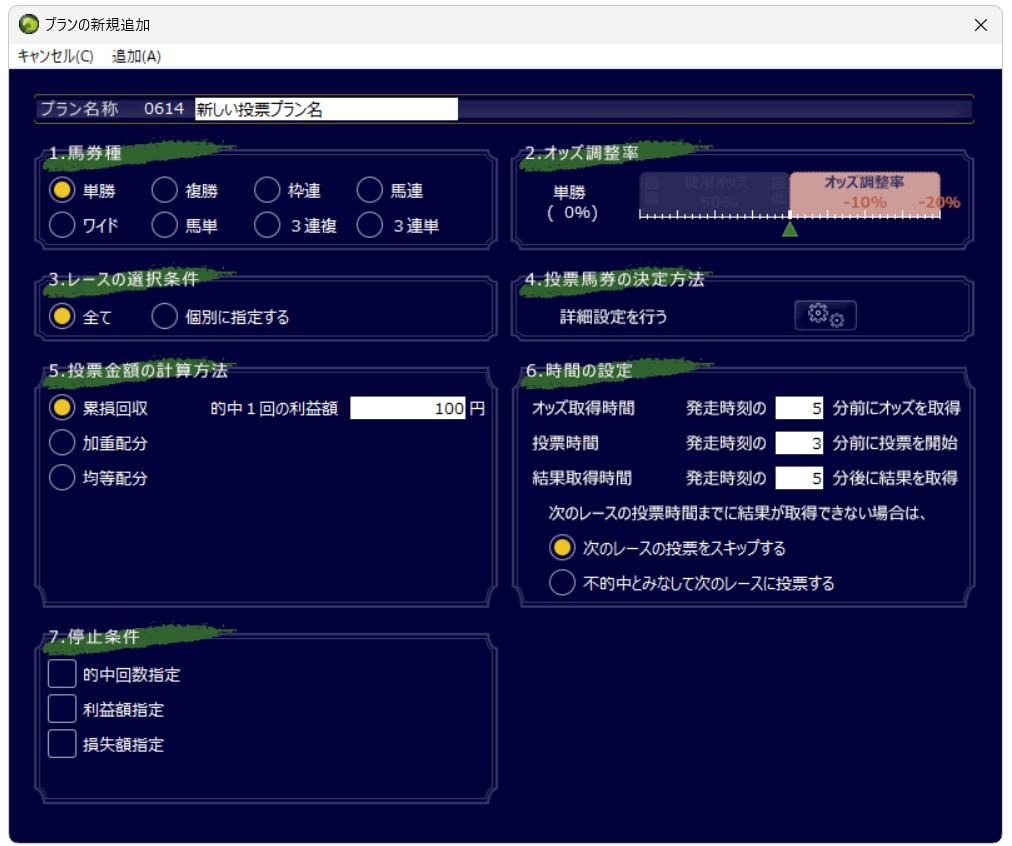Enable the 的中回数指定 stop condition checkbox
This screenshot has height=846, width=1012.
[62, 674]
